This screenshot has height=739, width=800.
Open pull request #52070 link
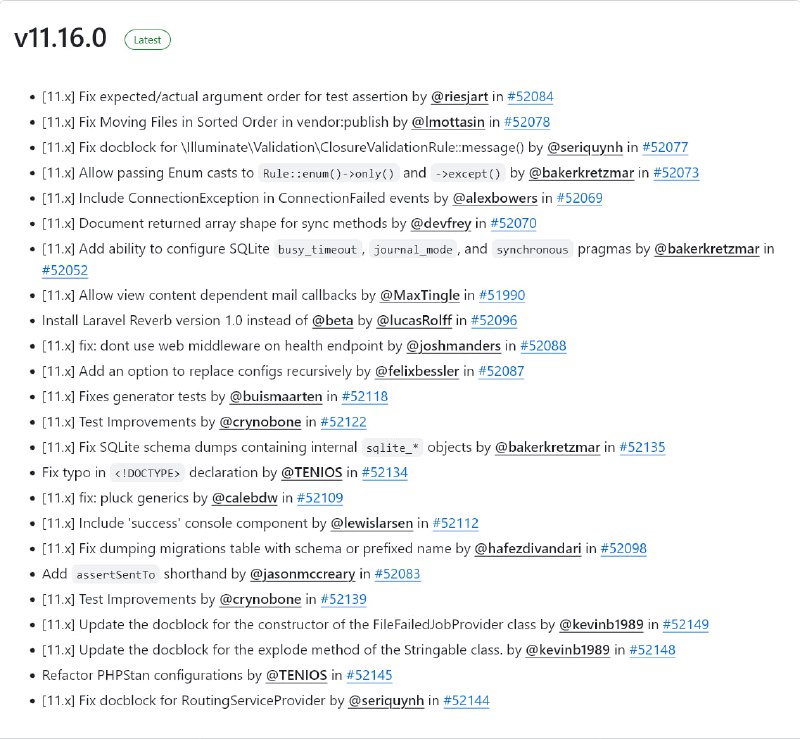513,223
